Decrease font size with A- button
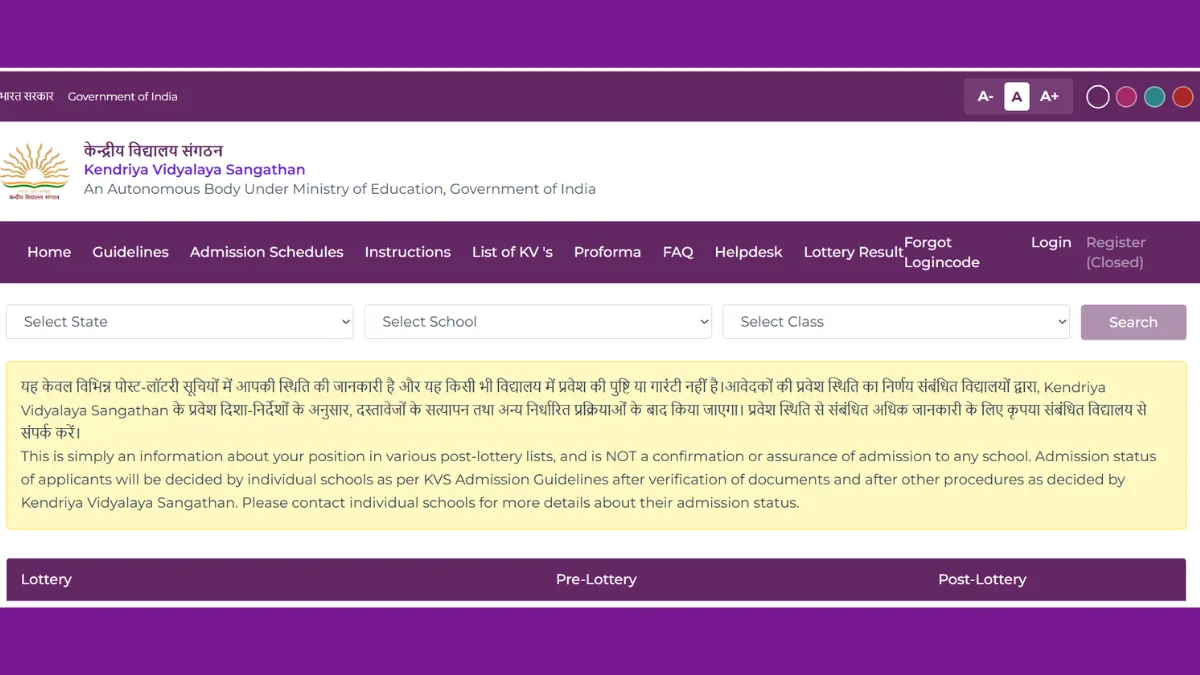 [x=985, y=97]
